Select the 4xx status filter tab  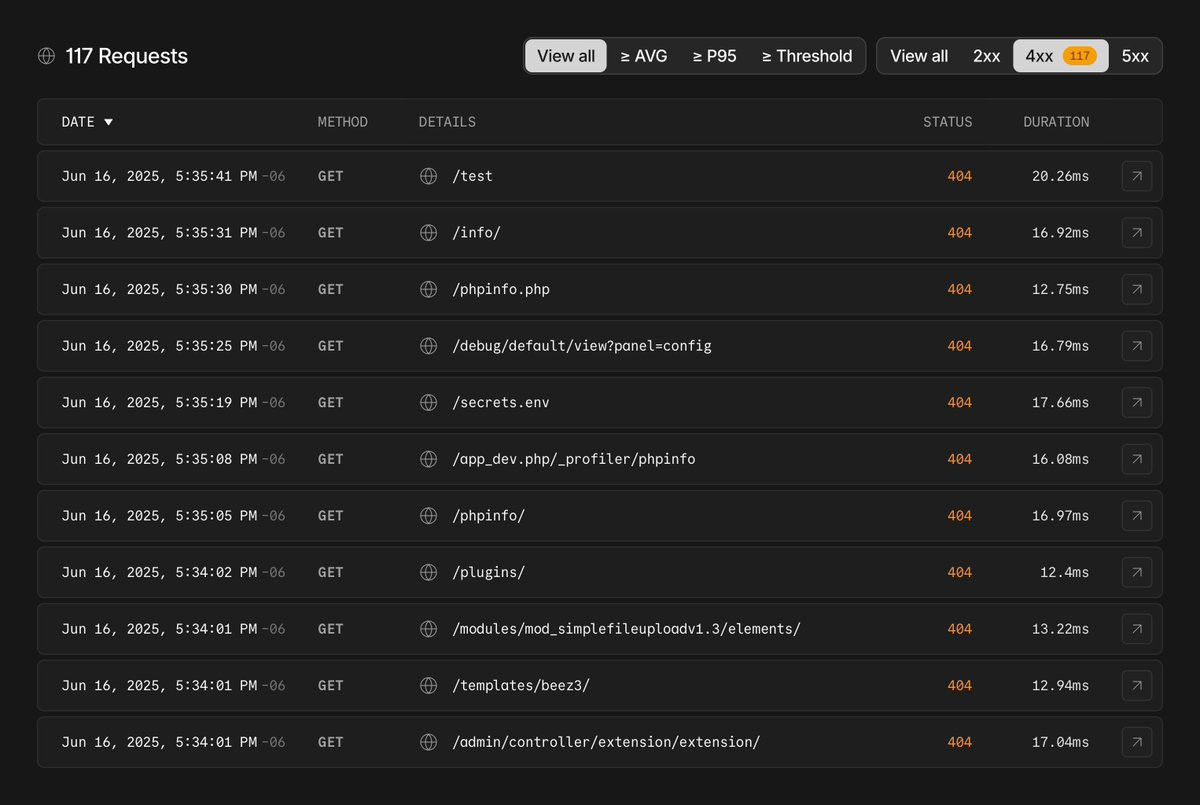(x=1060, y=56)
